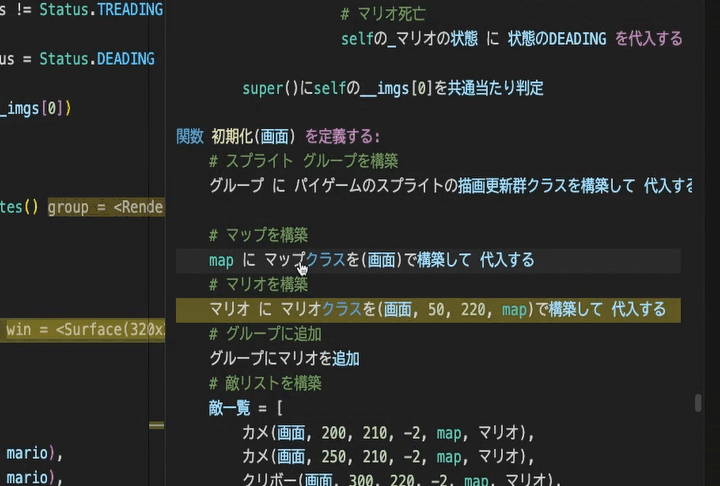Click the '関数' keyword
Image resolution: width=720 pixels, height=486 pixels.
(x=190, y=137)
